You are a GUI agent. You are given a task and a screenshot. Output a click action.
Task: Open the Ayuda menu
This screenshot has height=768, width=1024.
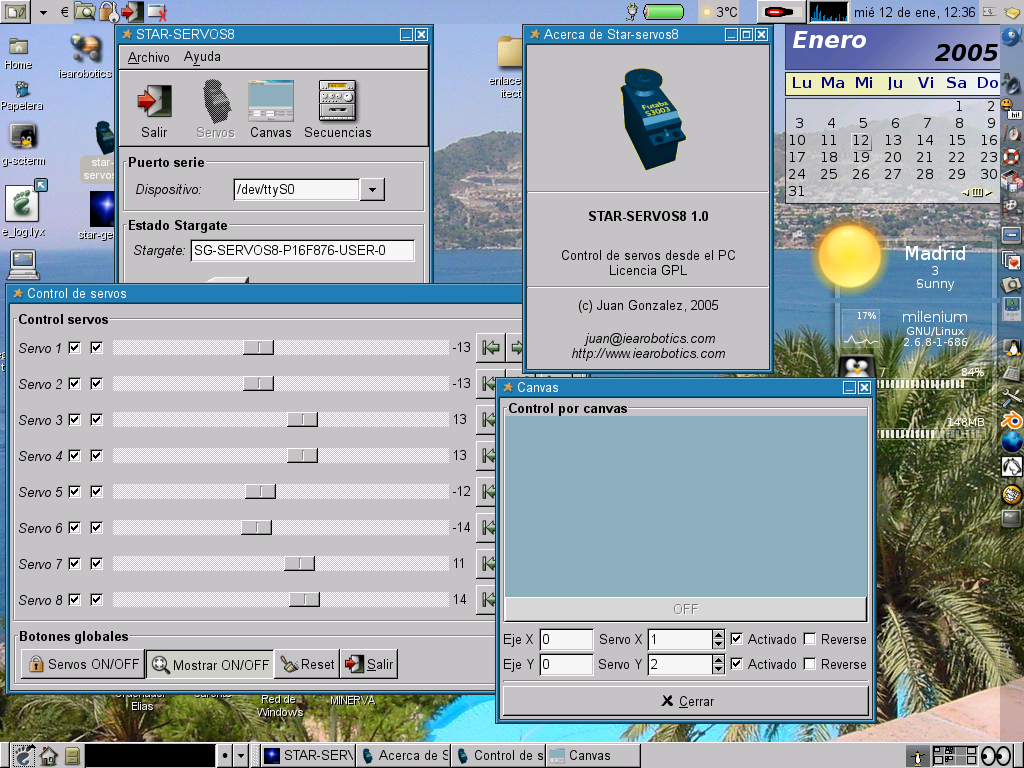pos(202,57)
